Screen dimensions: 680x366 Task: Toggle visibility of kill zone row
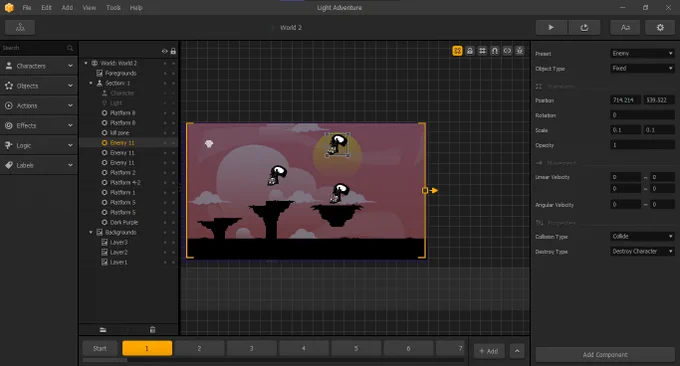click(x=165, y=133)
